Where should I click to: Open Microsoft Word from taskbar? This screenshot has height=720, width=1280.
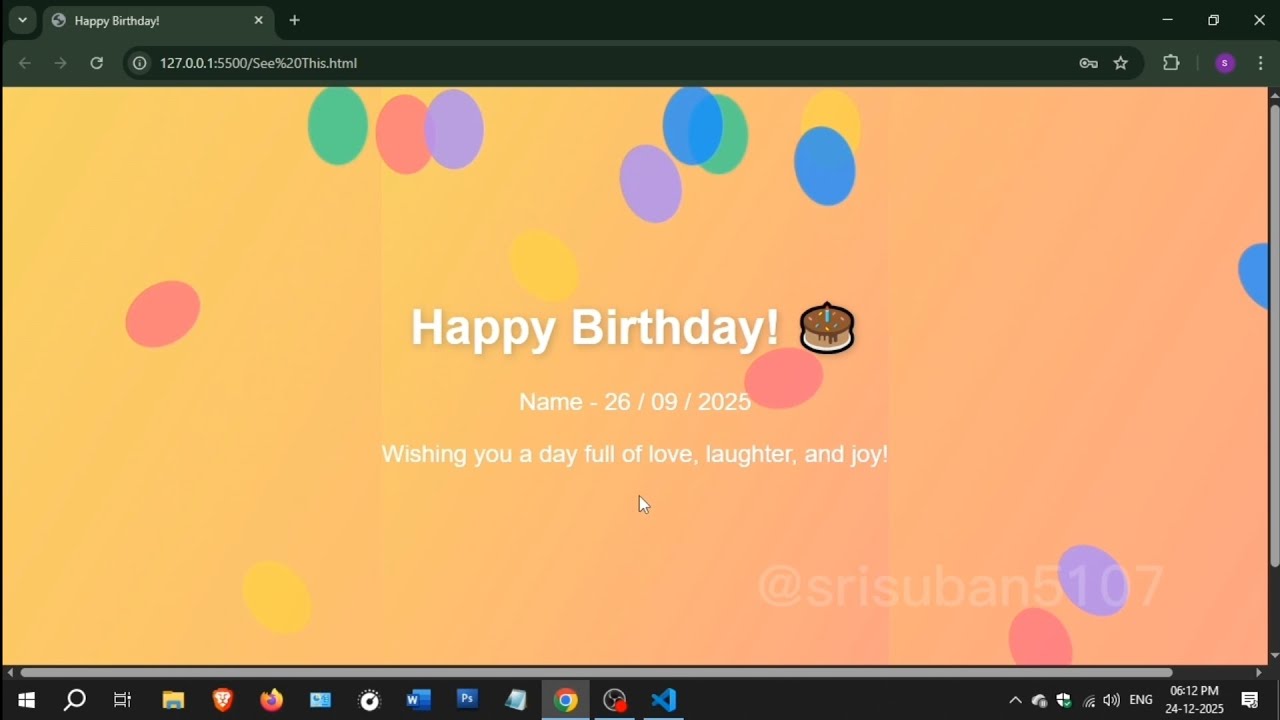(x=418, y=700)
